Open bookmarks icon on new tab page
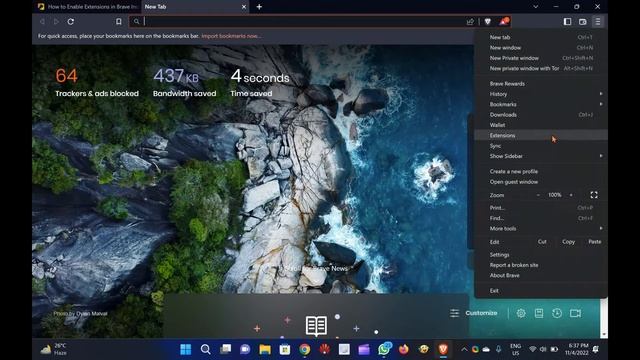The image size is (640, 360). click(539, 313)
